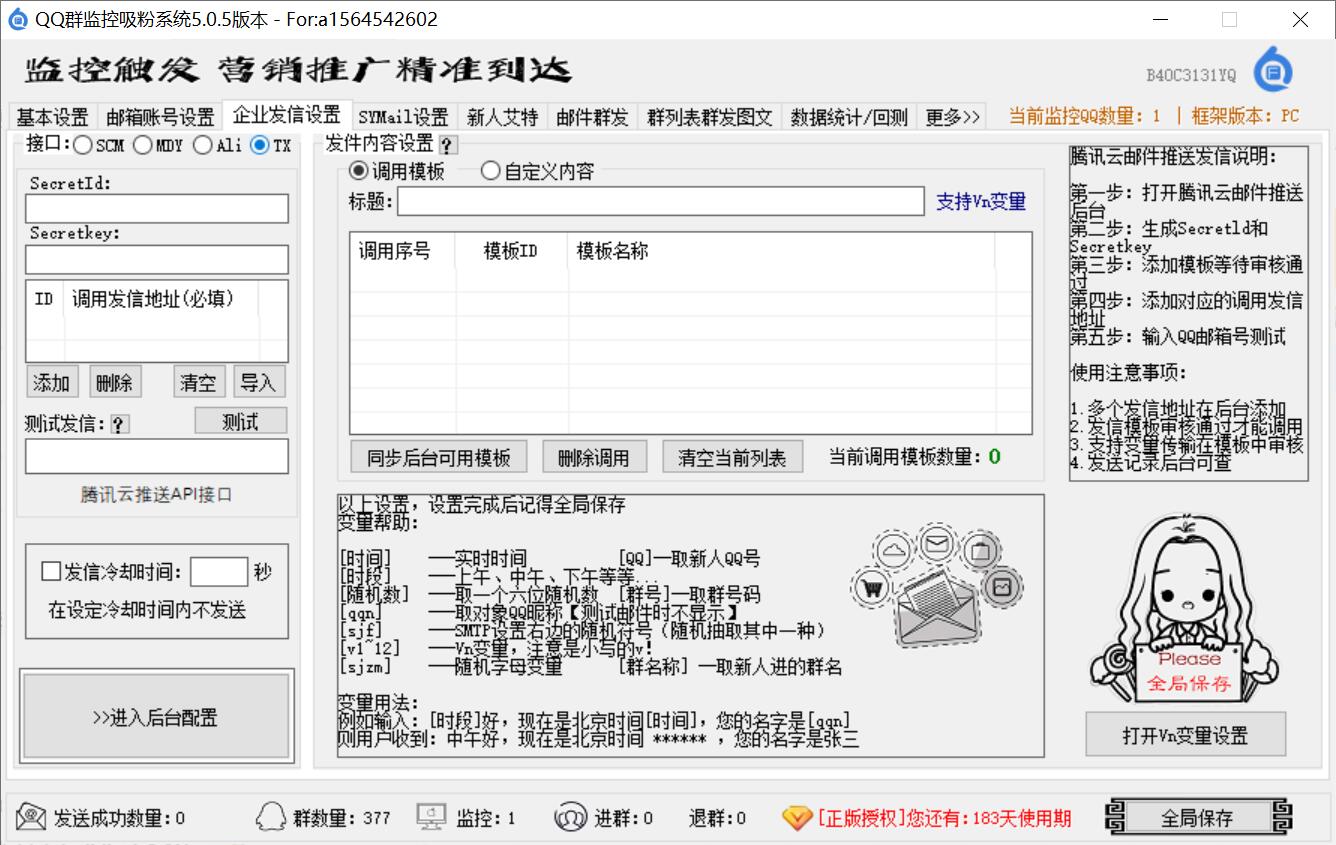
Task: Click the ID column header in address list
Action: 44,298
